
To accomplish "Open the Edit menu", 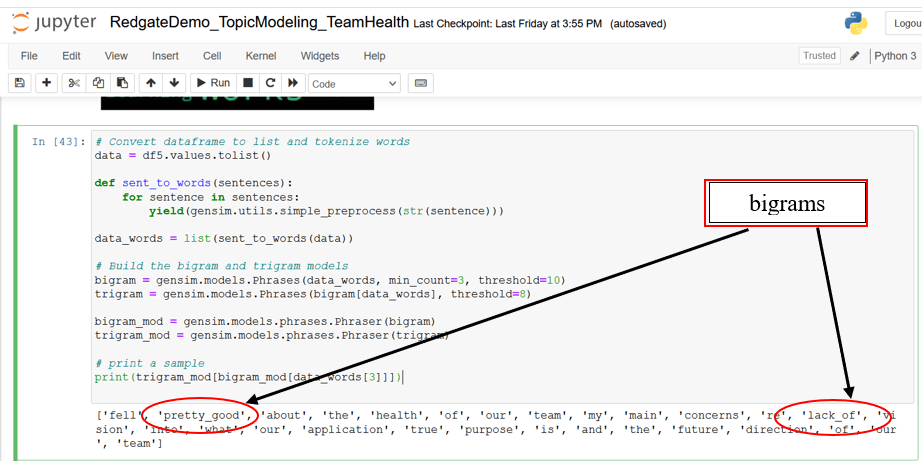I will (71, 56).
